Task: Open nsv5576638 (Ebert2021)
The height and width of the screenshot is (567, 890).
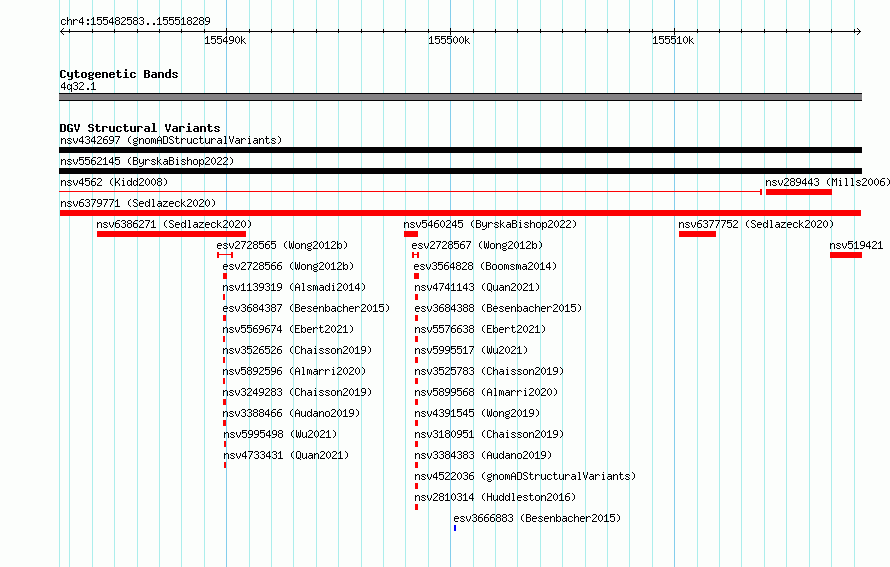Action: point(480,329)
